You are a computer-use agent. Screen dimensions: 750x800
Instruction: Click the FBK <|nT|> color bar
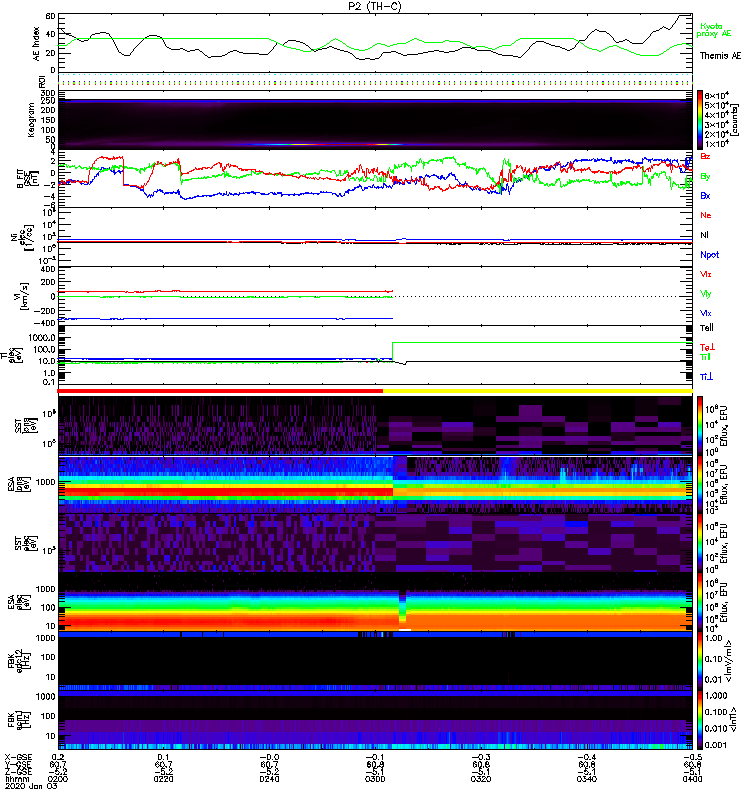click(700, 720)
